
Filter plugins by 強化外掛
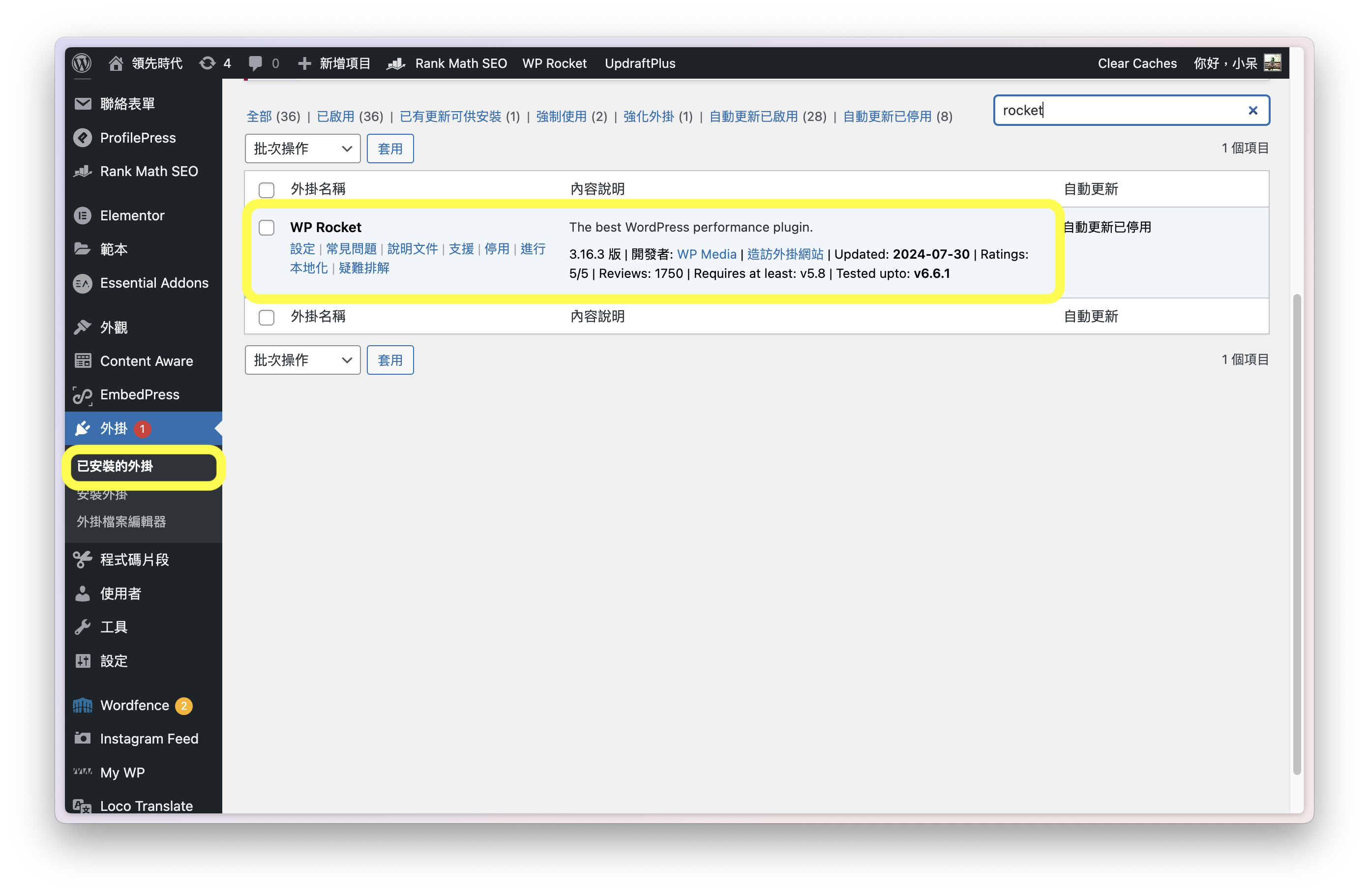tap(648, 116)
